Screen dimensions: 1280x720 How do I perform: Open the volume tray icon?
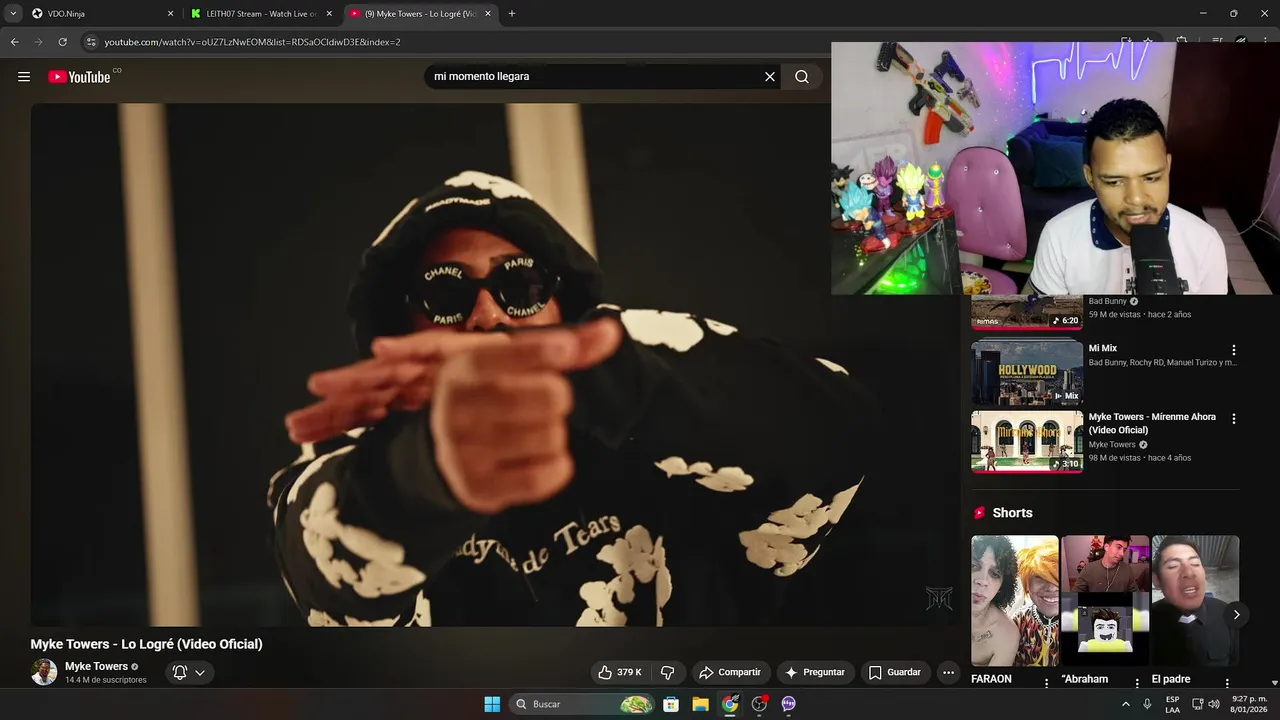point(1214,704)
